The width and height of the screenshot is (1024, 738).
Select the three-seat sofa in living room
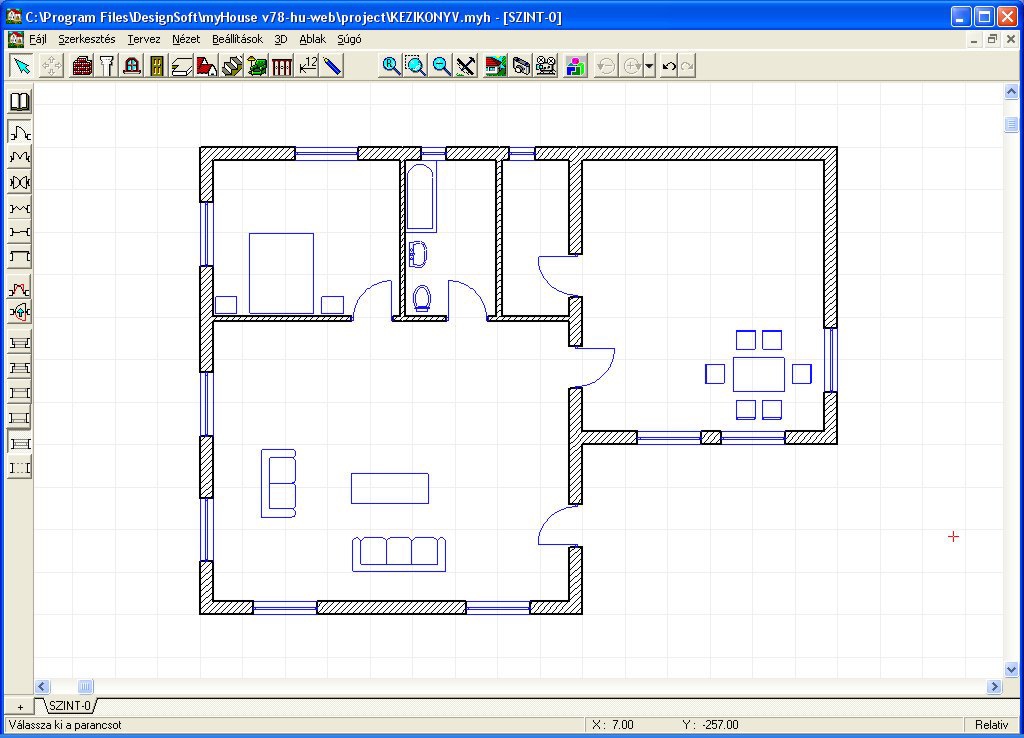[399, 554]
